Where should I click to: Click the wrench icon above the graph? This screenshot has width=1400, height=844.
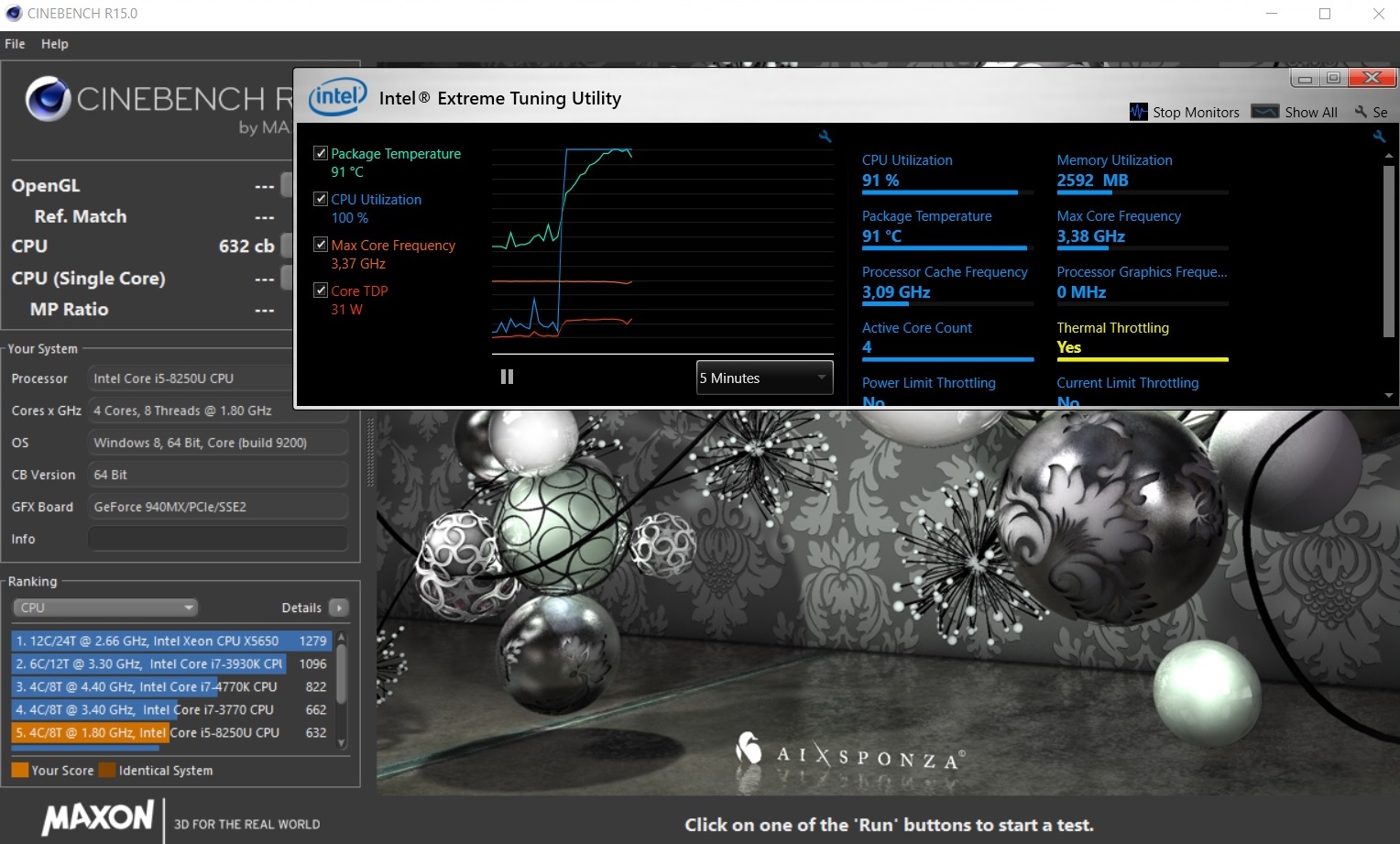[x=825, y=137]
